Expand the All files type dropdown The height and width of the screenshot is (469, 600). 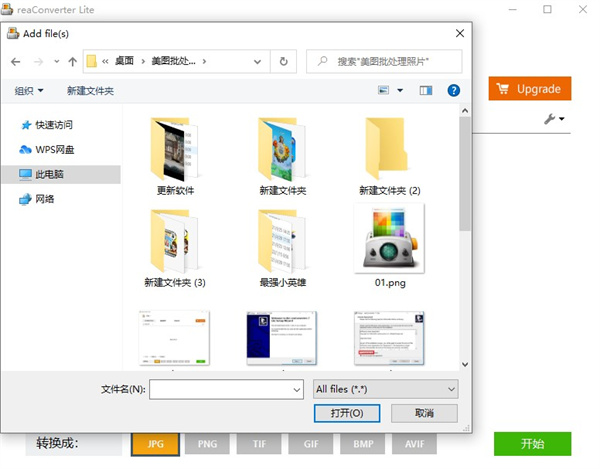pyautogui.click(x=385, y=389)
